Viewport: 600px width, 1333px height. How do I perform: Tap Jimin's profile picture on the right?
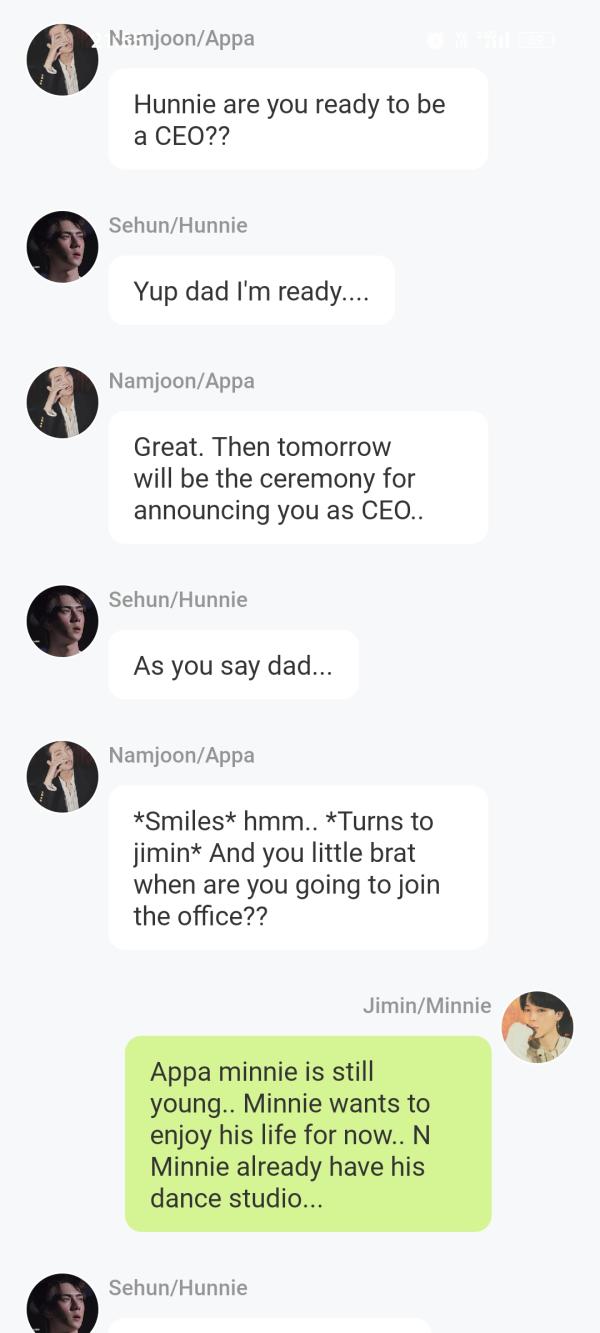click(537, 1027)
